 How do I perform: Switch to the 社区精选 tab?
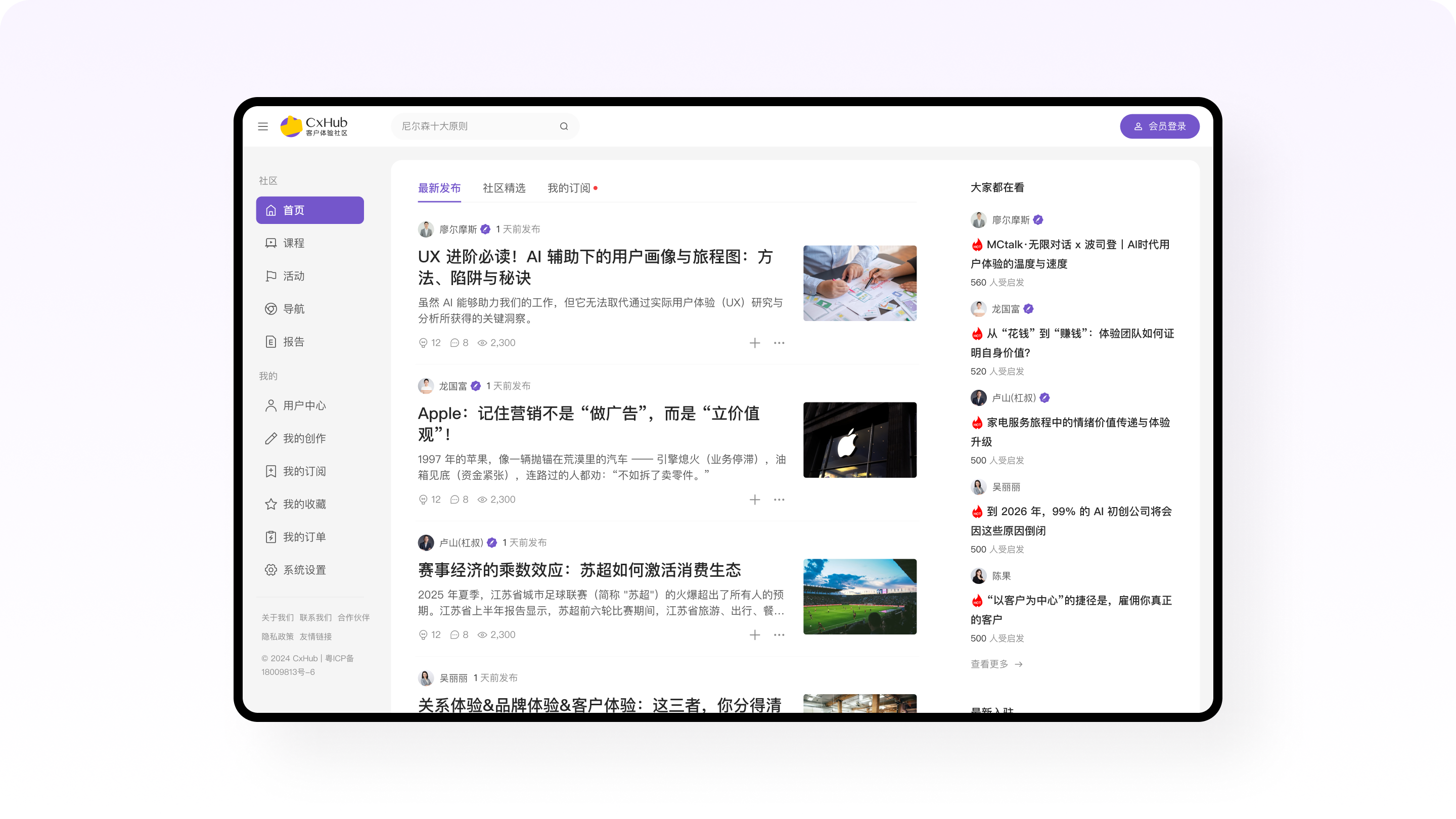coord(504,188)
